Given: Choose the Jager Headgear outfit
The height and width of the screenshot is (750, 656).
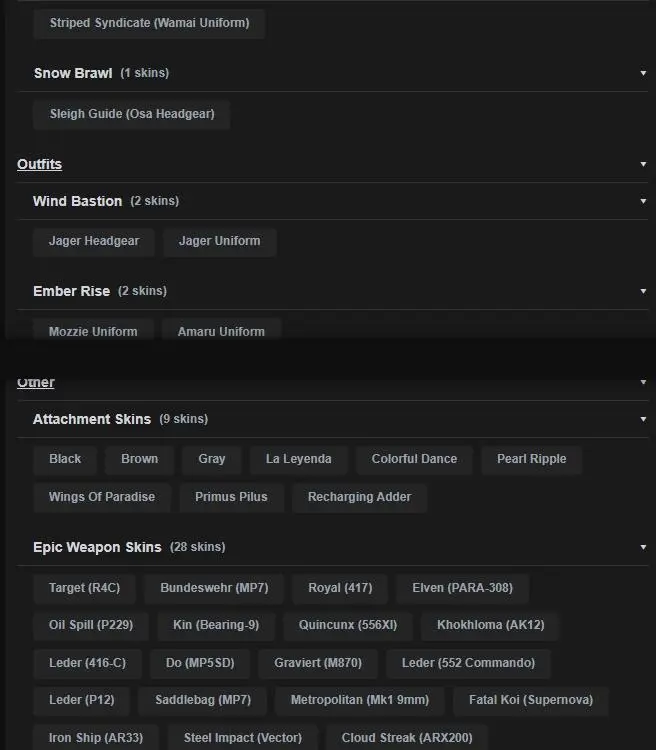Looking at the screenshot, I should [x=94, y=241].
